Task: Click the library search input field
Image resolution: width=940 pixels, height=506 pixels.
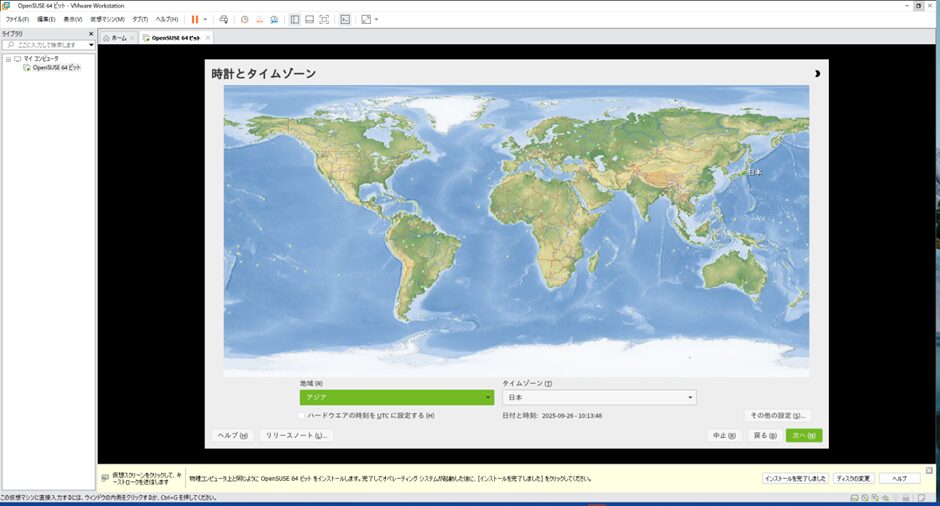Action: click(x=48, y=45)
